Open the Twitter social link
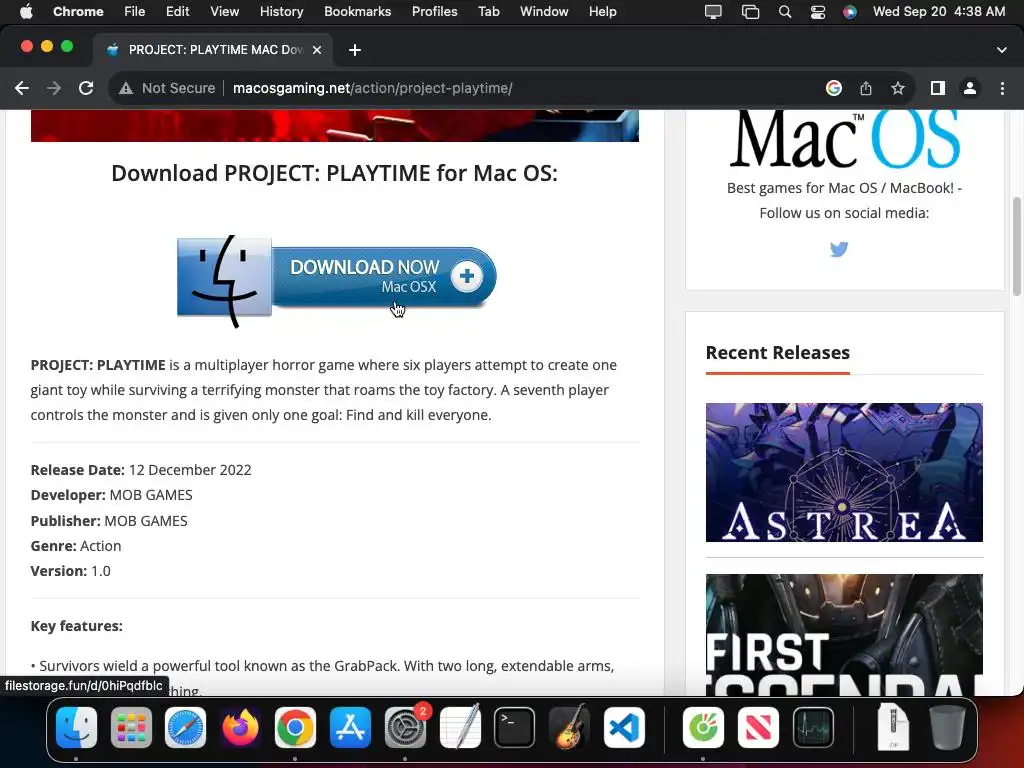 tap(839, 249)
